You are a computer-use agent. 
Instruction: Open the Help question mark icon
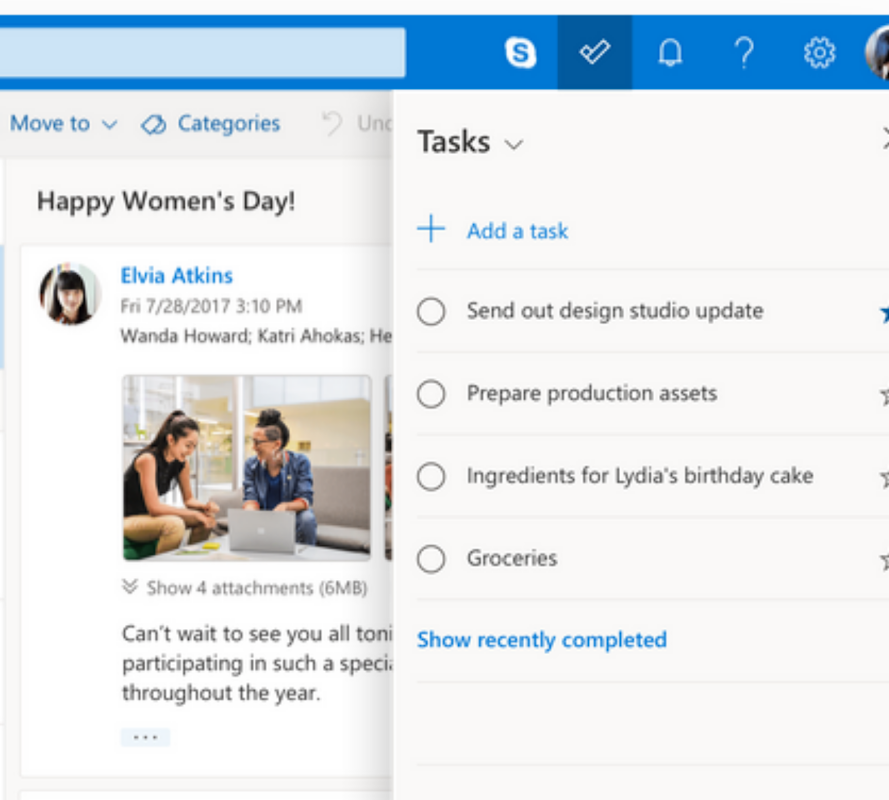point(744,52)
